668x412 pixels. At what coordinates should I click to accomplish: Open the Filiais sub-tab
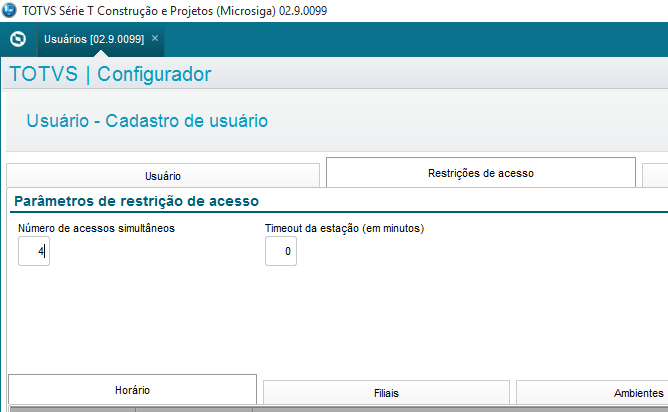pyautogui.click(x=386, y=392)
